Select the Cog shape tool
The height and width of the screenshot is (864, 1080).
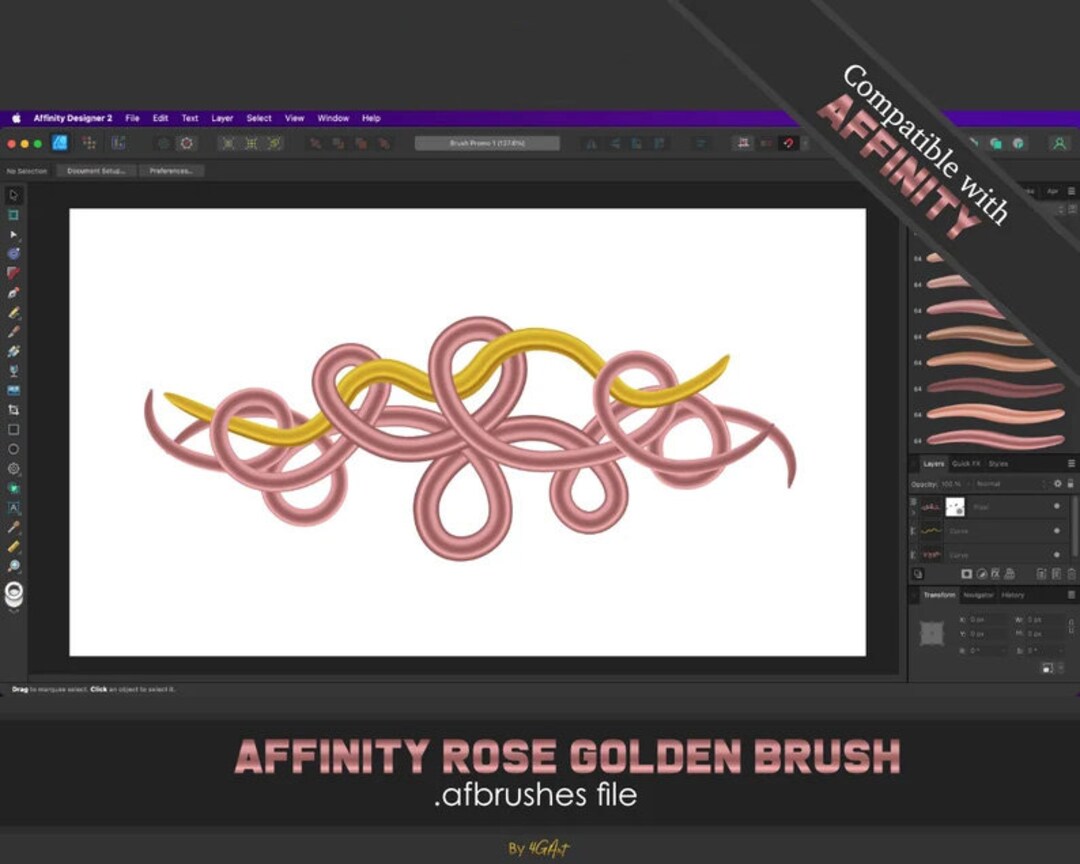13,469
